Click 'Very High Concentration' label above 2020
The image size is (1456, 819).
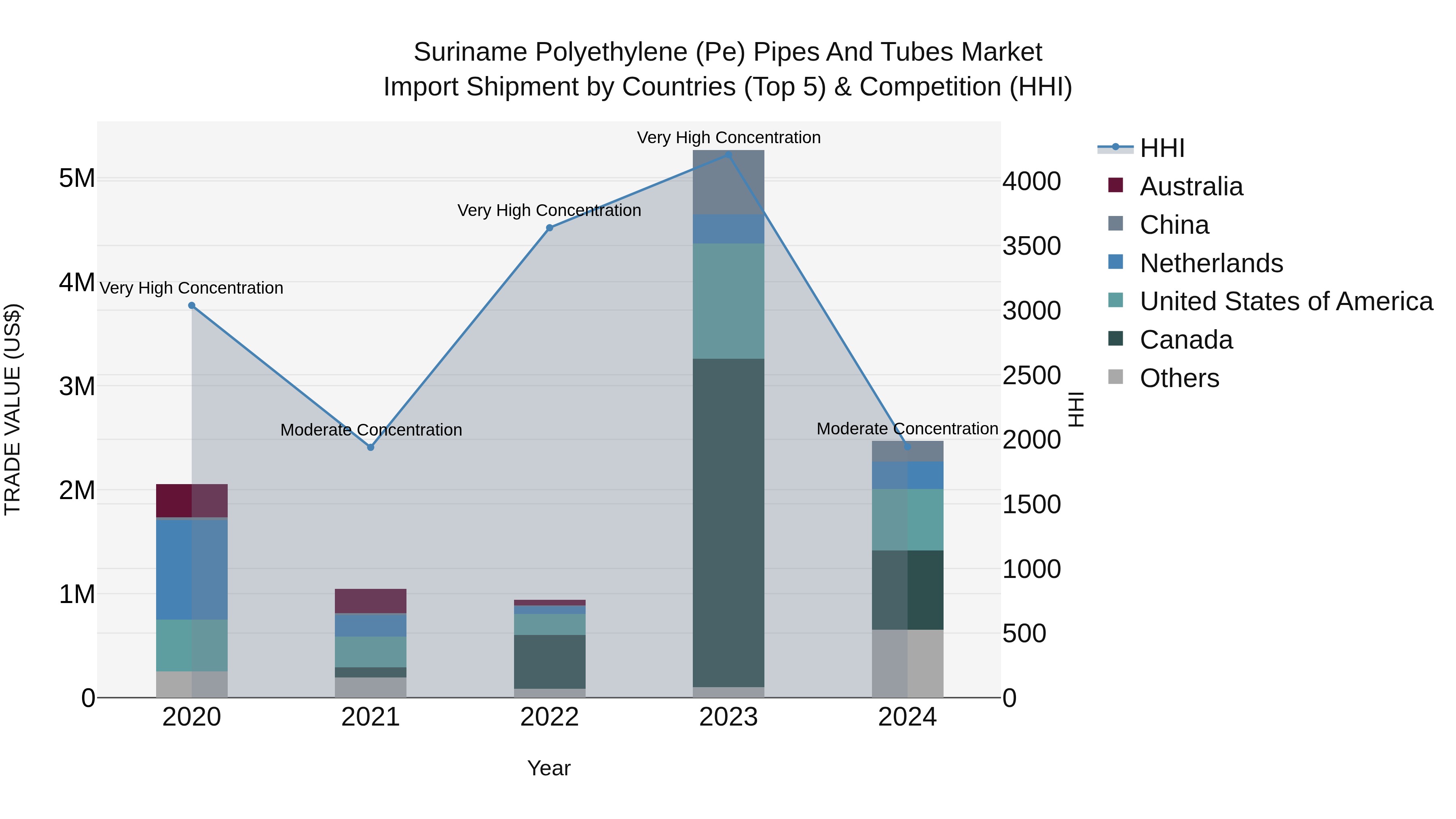click(192, 288)
